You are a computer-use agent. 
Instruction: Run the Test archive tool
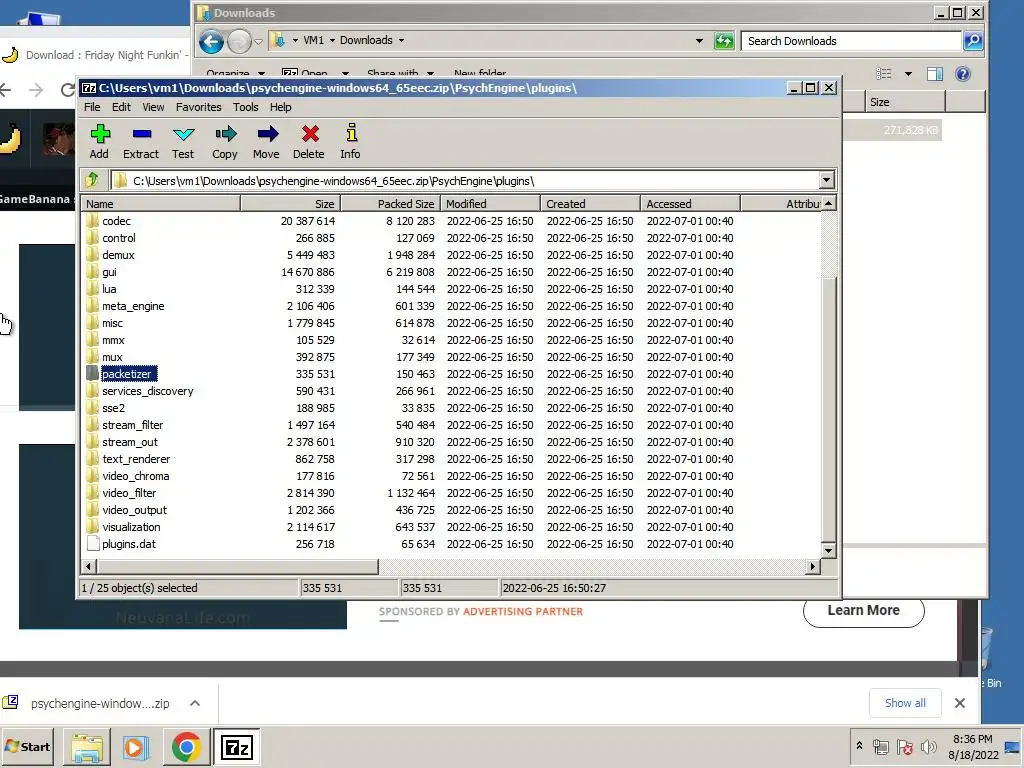coord(184,141)
